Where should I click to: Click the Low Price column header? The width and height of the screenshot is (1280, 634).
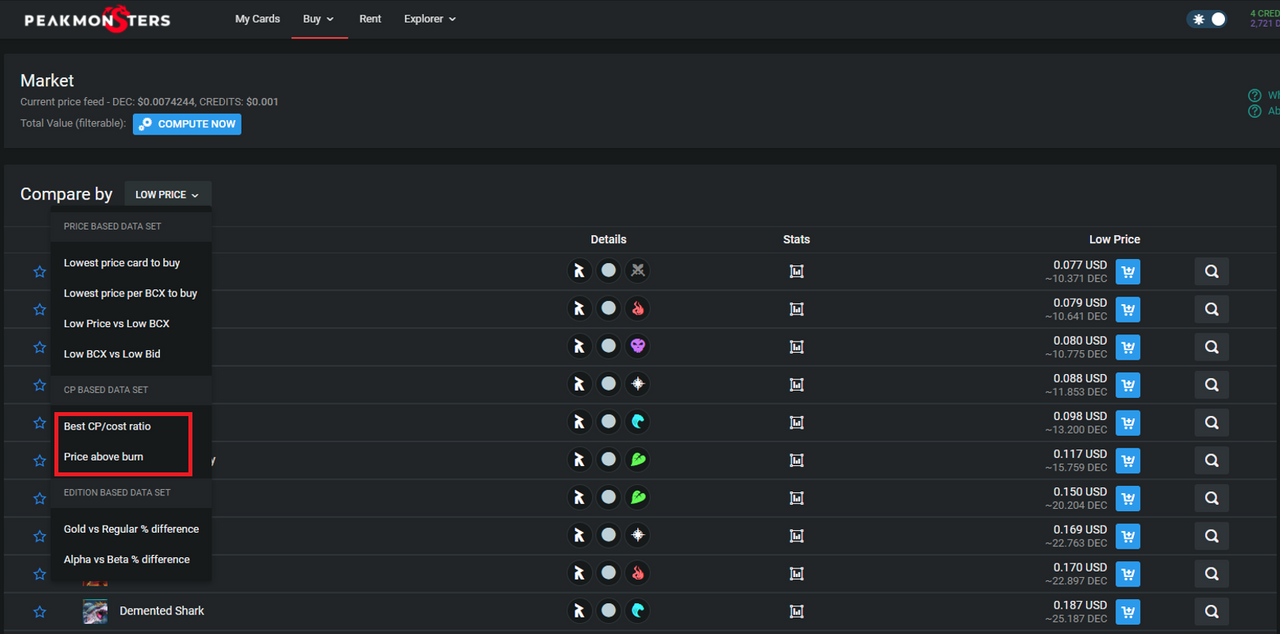pyautogui.click(x=1114, y=240)
